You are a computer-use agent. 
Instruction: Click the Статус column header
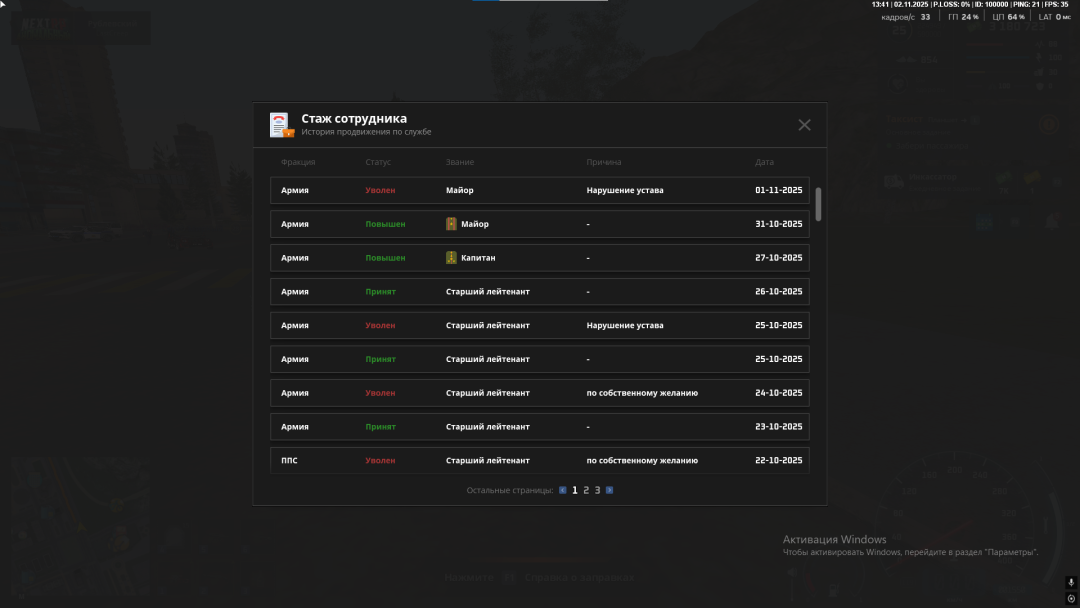tap(378, 162)
